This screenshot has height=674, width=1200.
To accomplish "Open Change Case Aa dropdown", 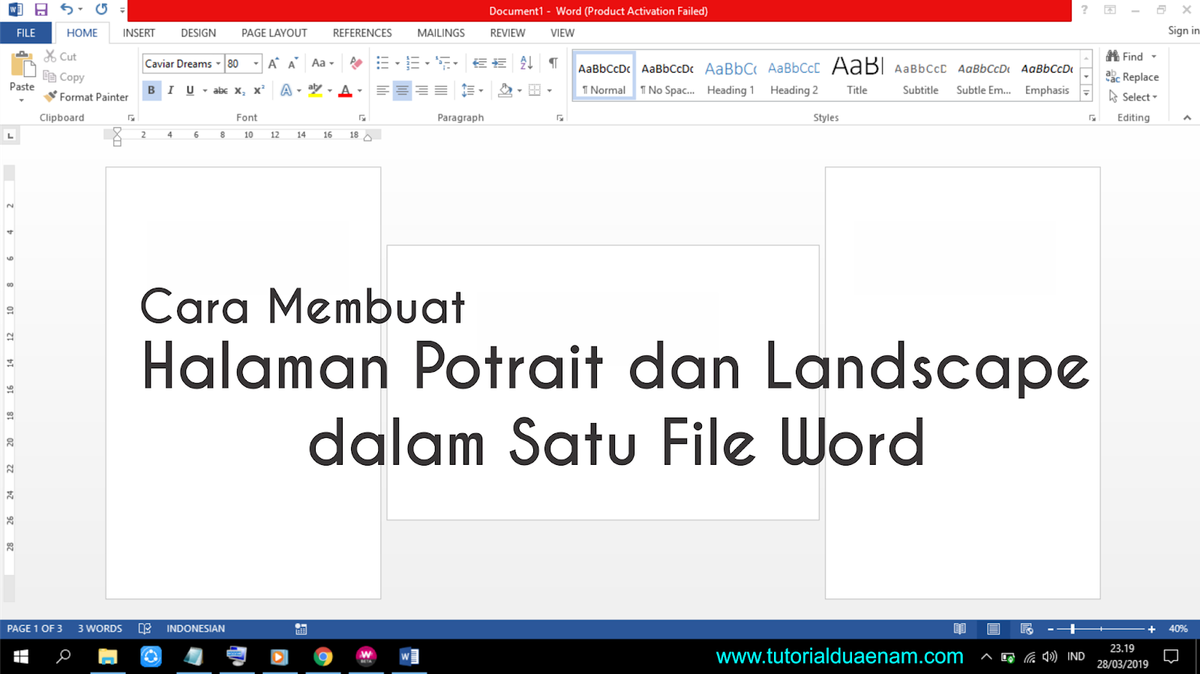I will [x=322, y=63].
